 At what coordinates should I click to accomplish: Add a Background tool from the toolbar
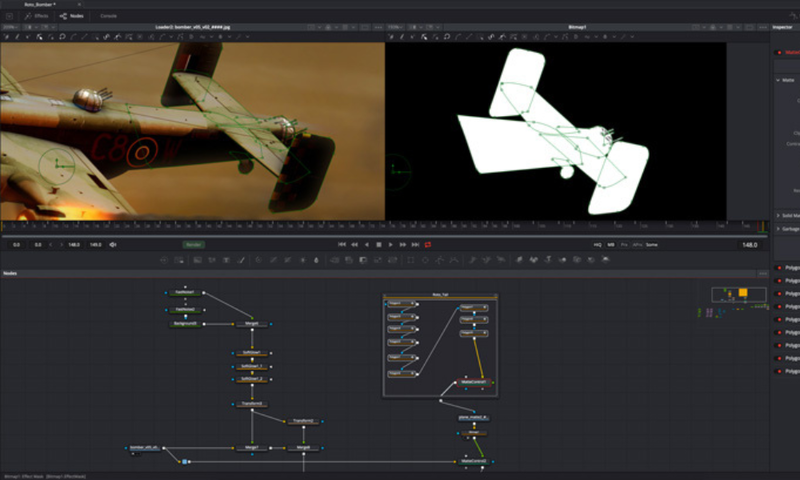tap(197, 260)
